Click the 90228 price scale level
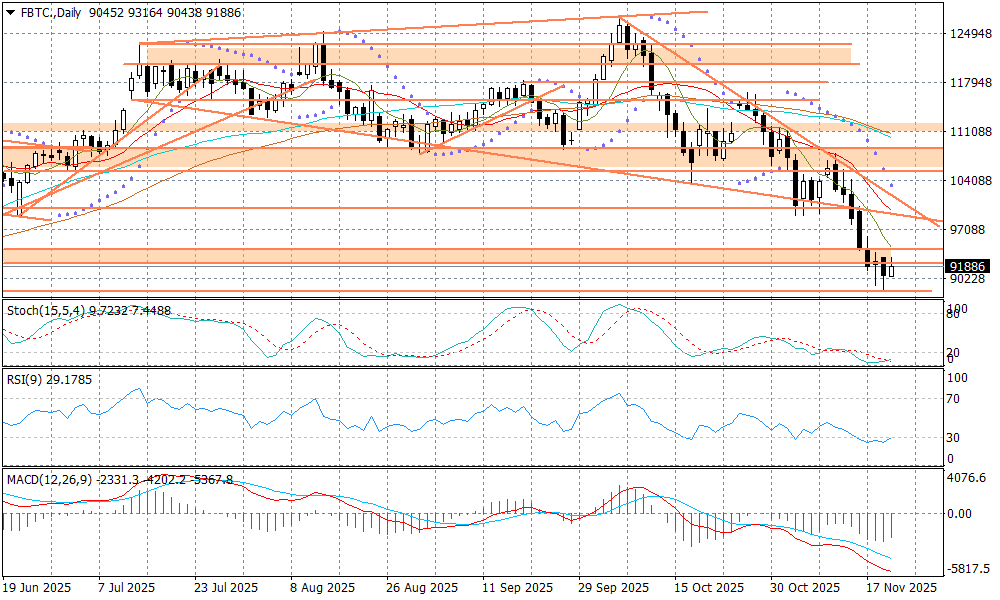The height and width of the screenshot is (600, 1000). (x=969, y=279)
